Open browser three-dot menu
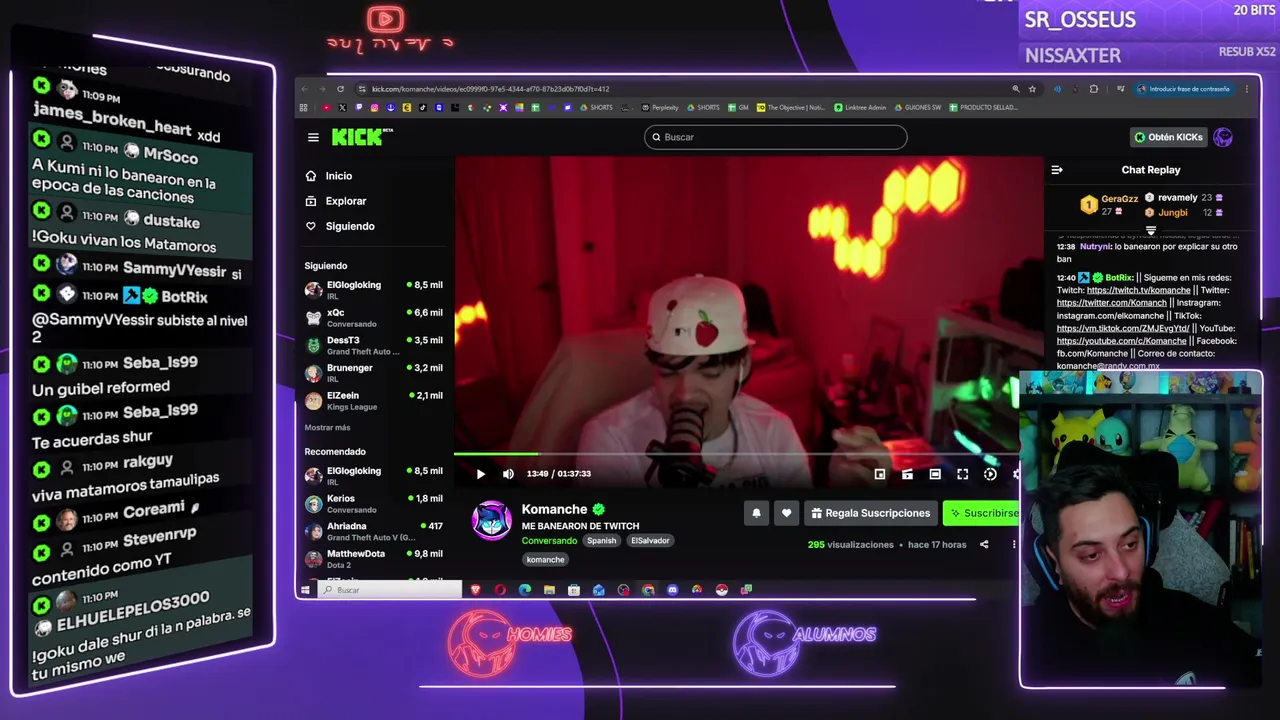The image size is (1280, 720). click(x=1247, y=89)
